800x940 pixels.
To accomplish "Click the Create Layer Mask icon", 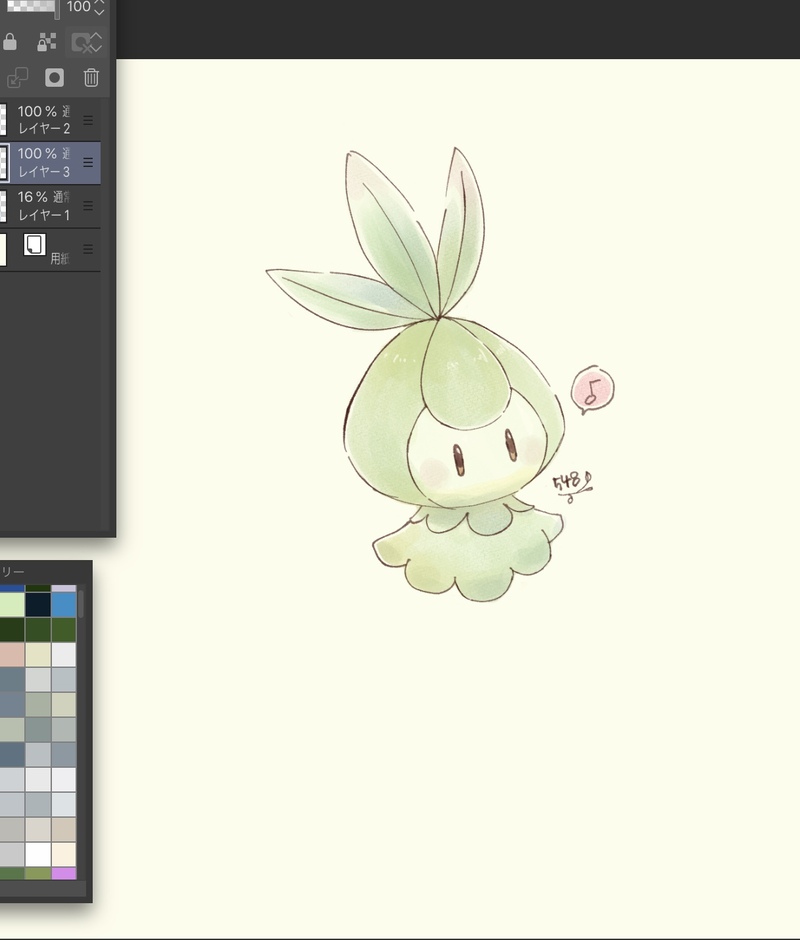I will (54, 77).
